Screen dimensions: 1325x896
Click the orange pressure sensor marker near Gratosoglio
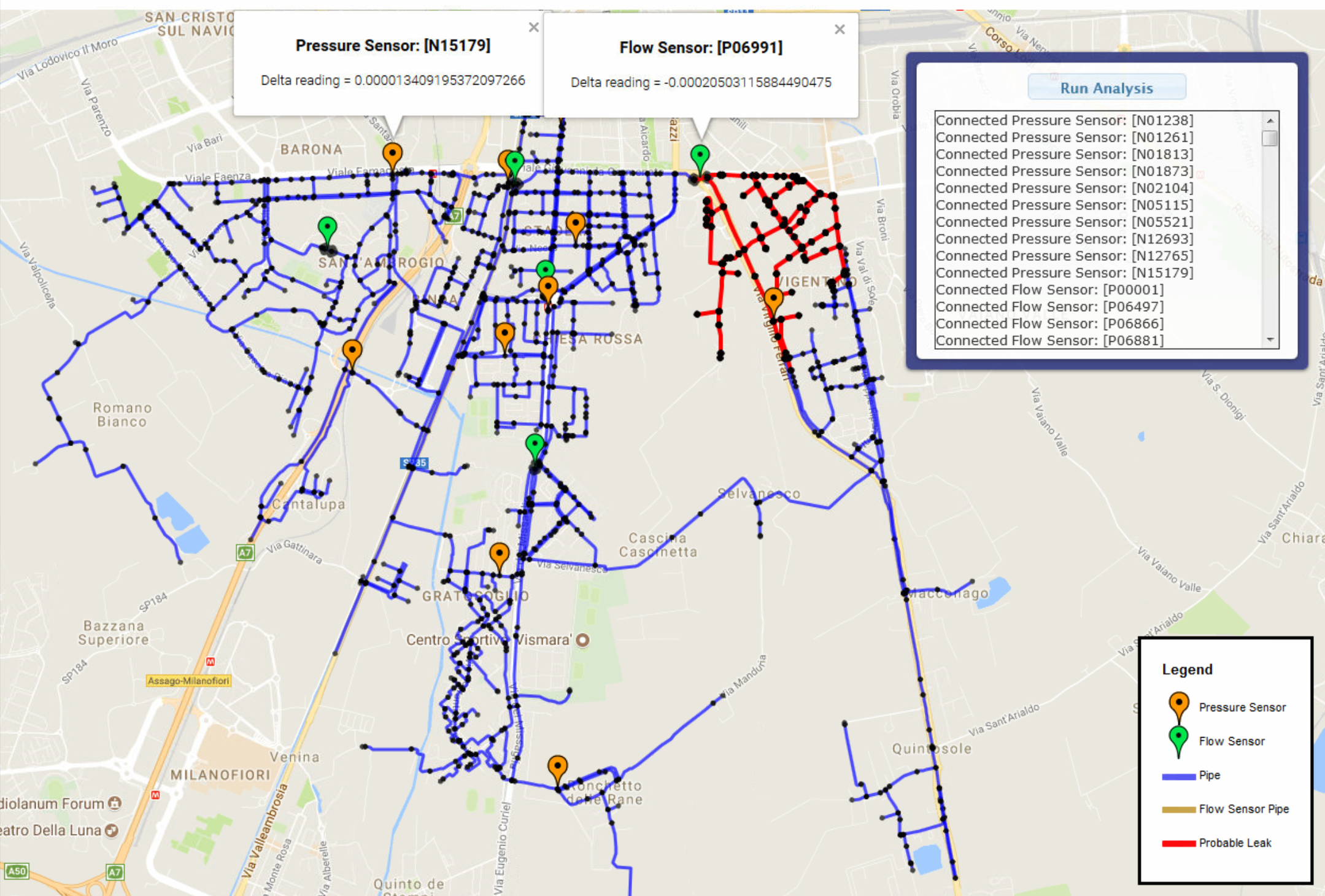pos(500,554)
